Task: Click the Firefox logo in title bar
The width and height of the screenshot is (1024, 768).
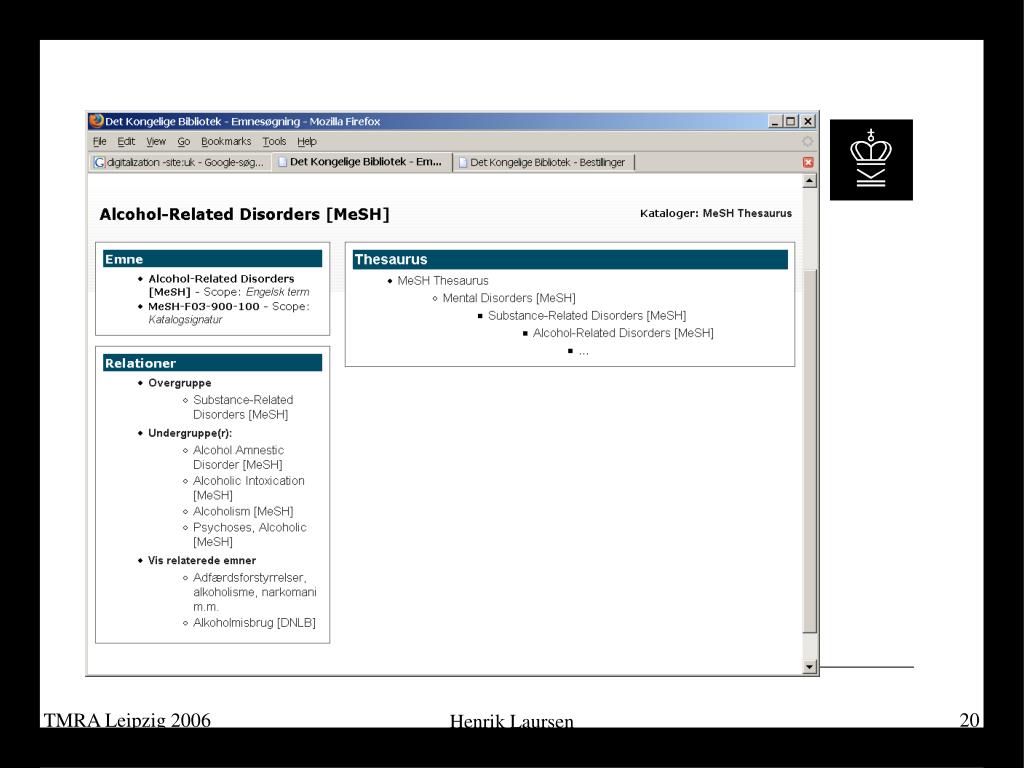Action: tap(97, 121)
